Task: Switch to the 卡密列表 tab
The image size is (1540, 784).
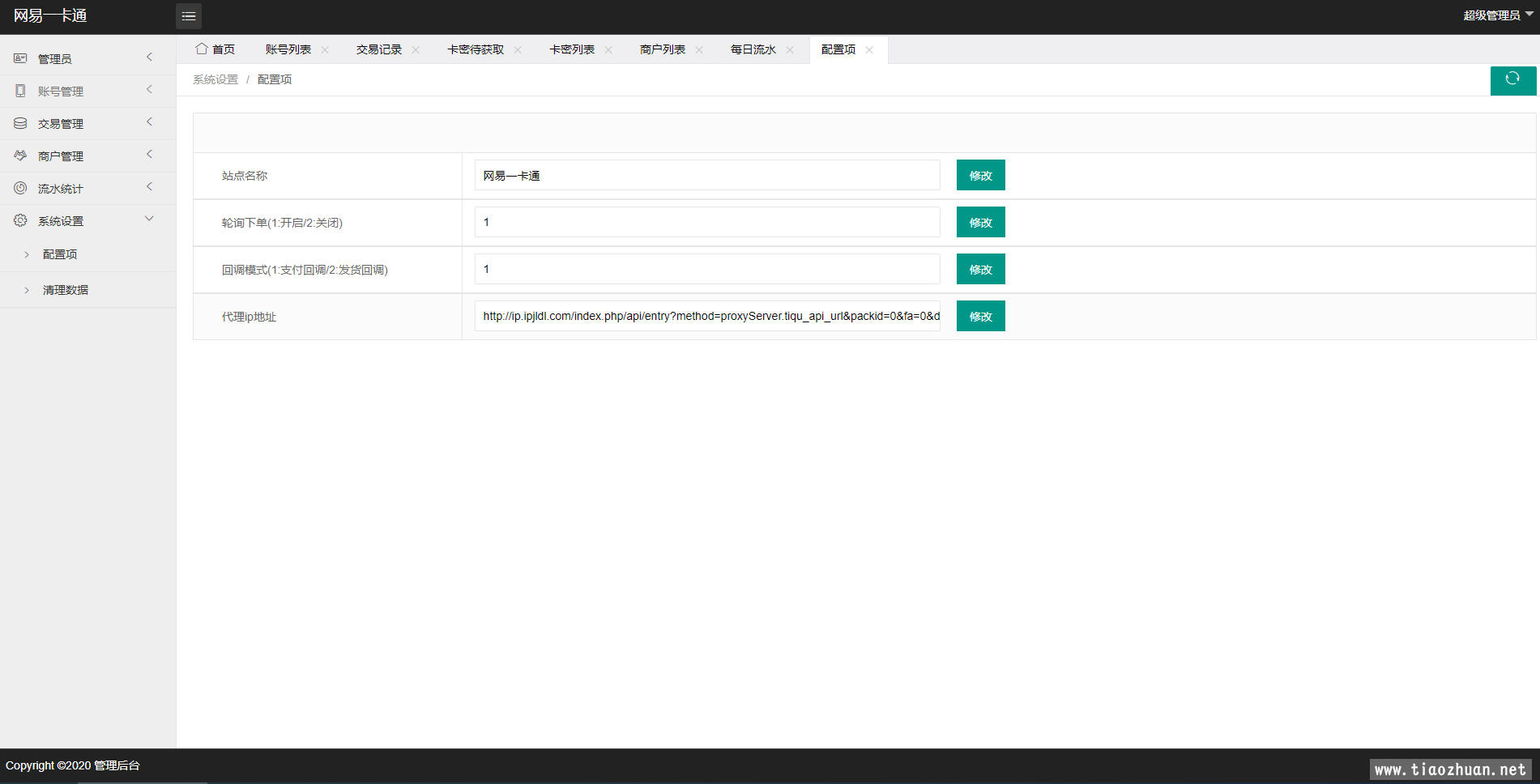Action: pyautogui.click(x=572, y=49)
